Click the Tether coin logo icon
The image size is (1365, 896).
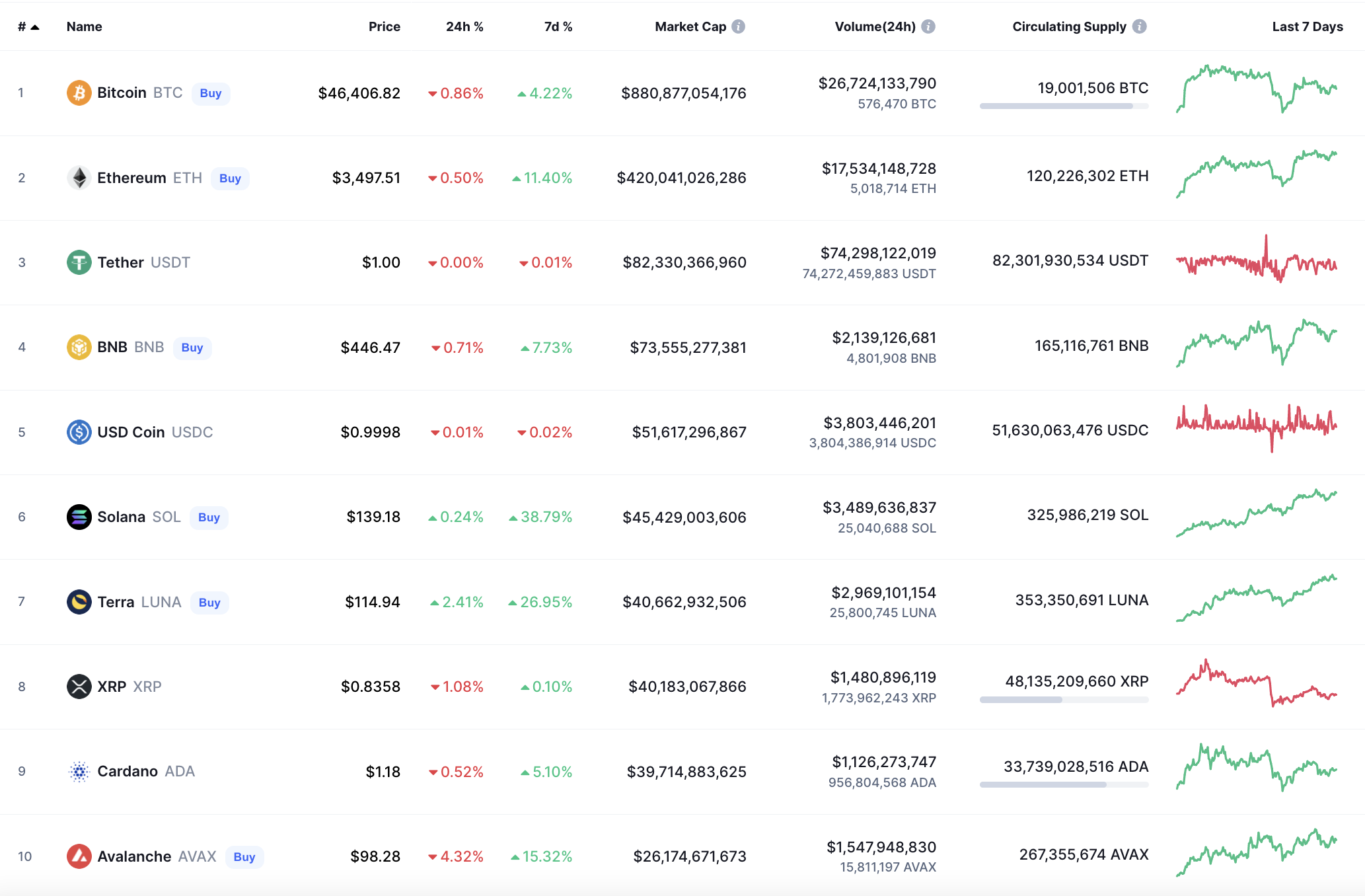click(x=79, y=262)
